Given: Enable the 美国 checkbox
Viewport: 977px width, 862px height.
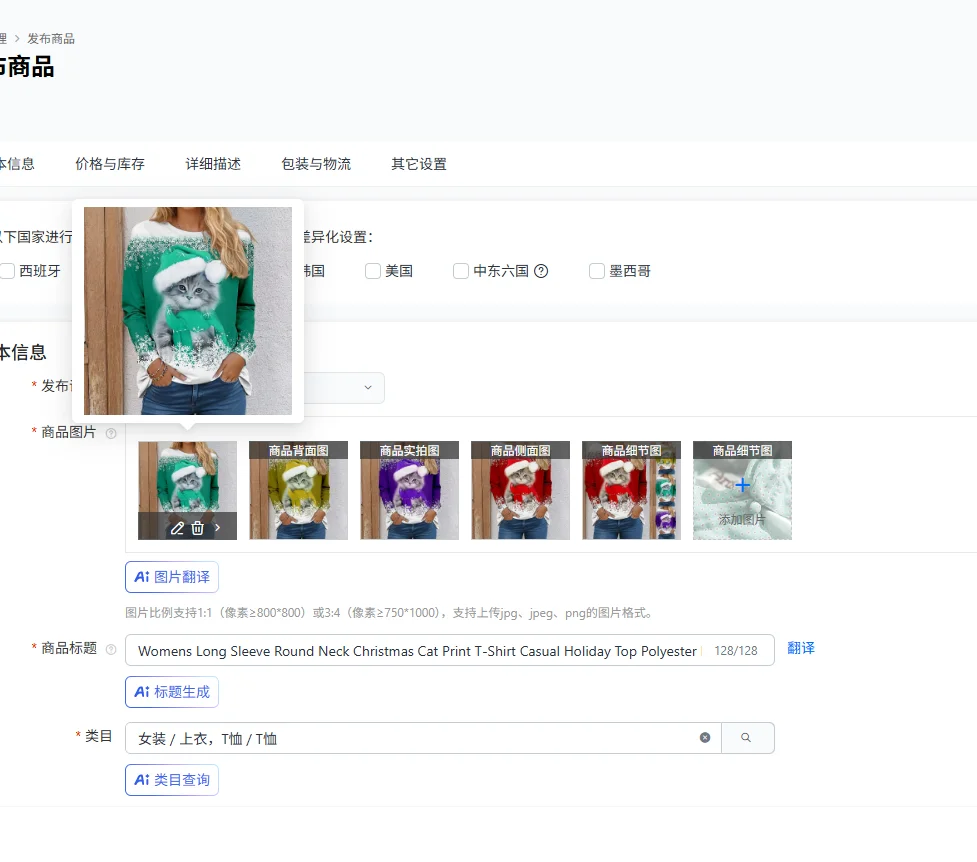Looking at the screenshot, I should [x=373, y=271].
